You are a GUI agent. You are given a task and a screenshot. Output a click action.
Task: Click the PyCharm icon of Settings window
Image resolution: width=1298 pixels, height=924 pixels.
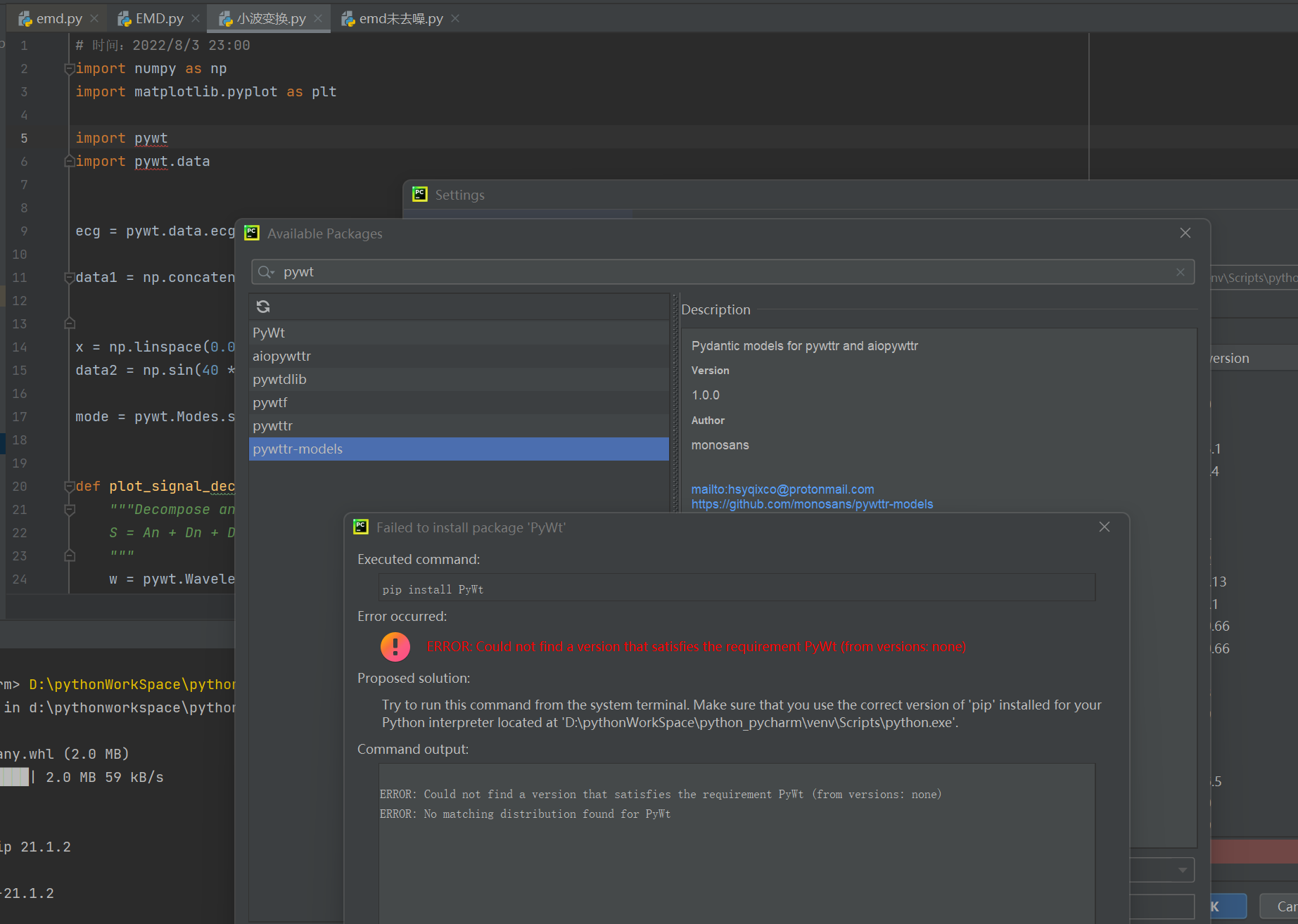[x=420, y=195]
